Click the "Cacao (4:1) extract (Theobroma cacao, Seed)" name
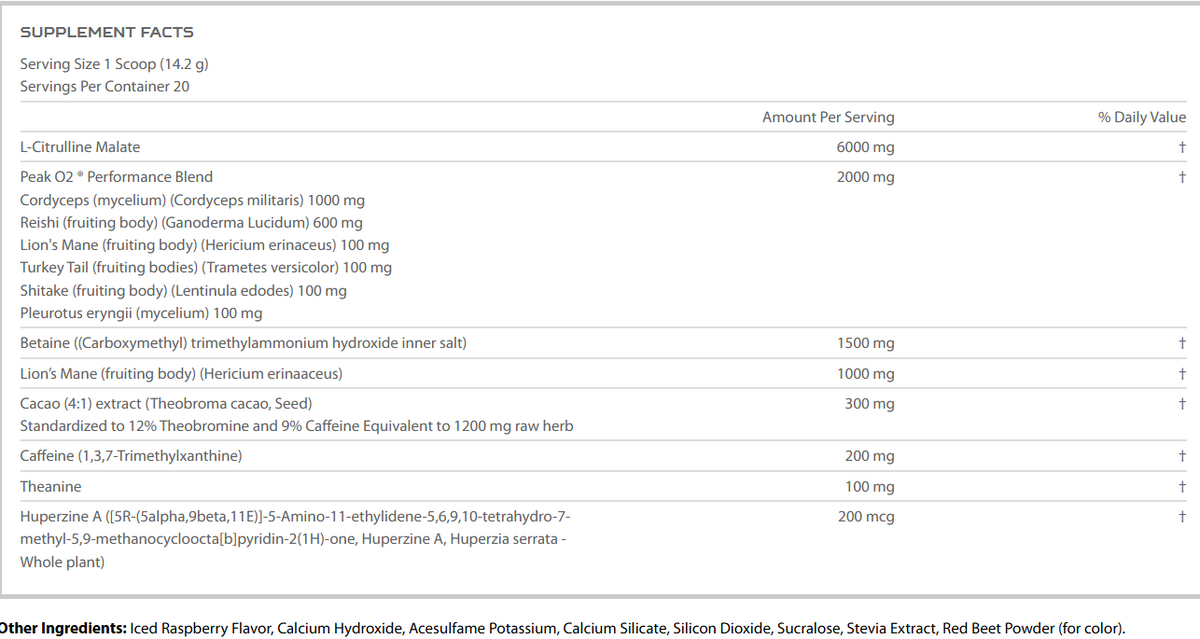This screenshot has width=1200, height=639. (x=166, y=404)
